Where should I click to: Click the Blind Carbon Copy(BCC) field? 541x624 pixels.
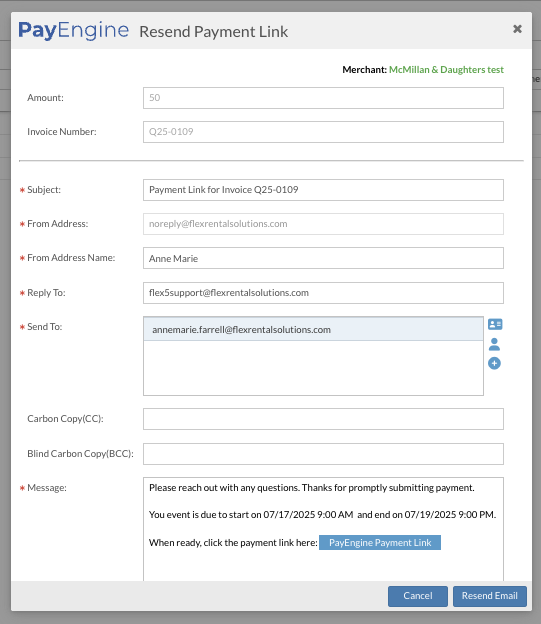click(323, 454)
